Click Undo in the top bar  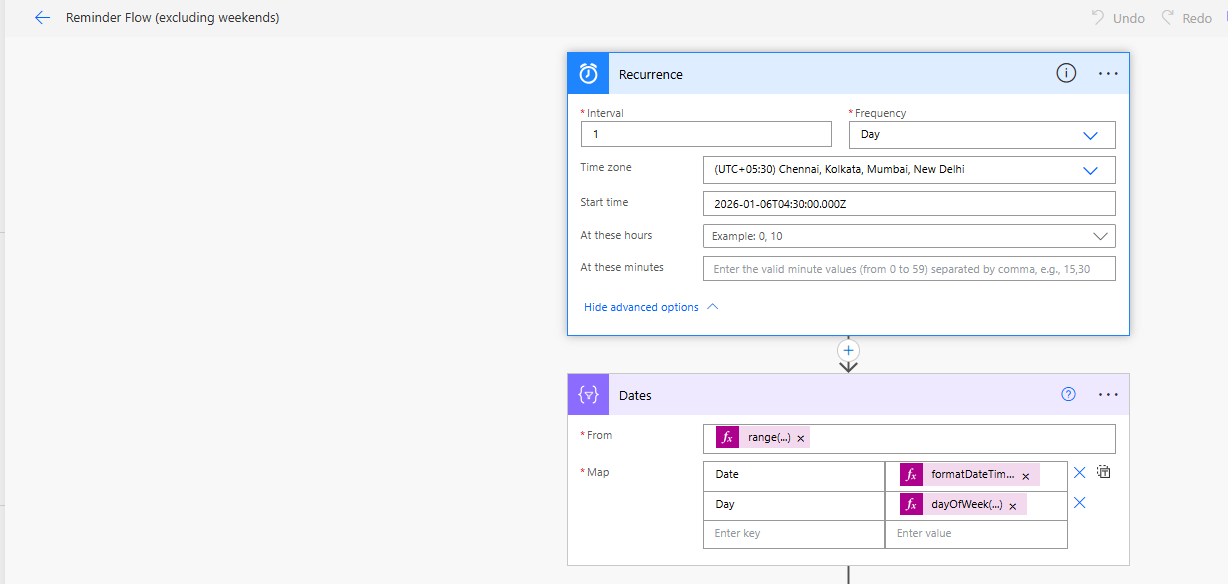pyautogui.click(x=1117, y=17)
